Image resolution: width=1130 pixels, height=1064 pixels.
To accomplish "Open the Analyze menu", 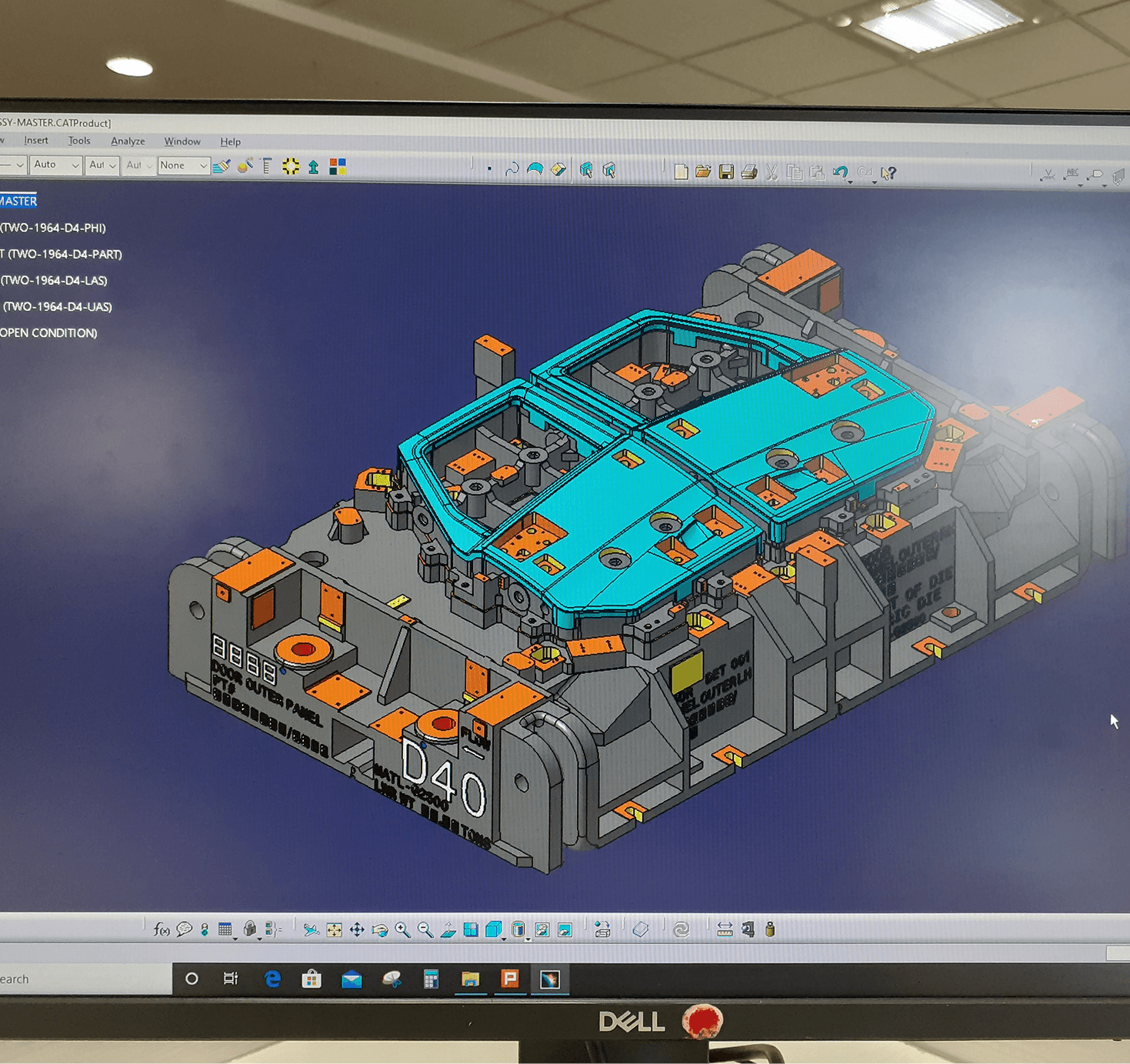I will tap(128, 142).
